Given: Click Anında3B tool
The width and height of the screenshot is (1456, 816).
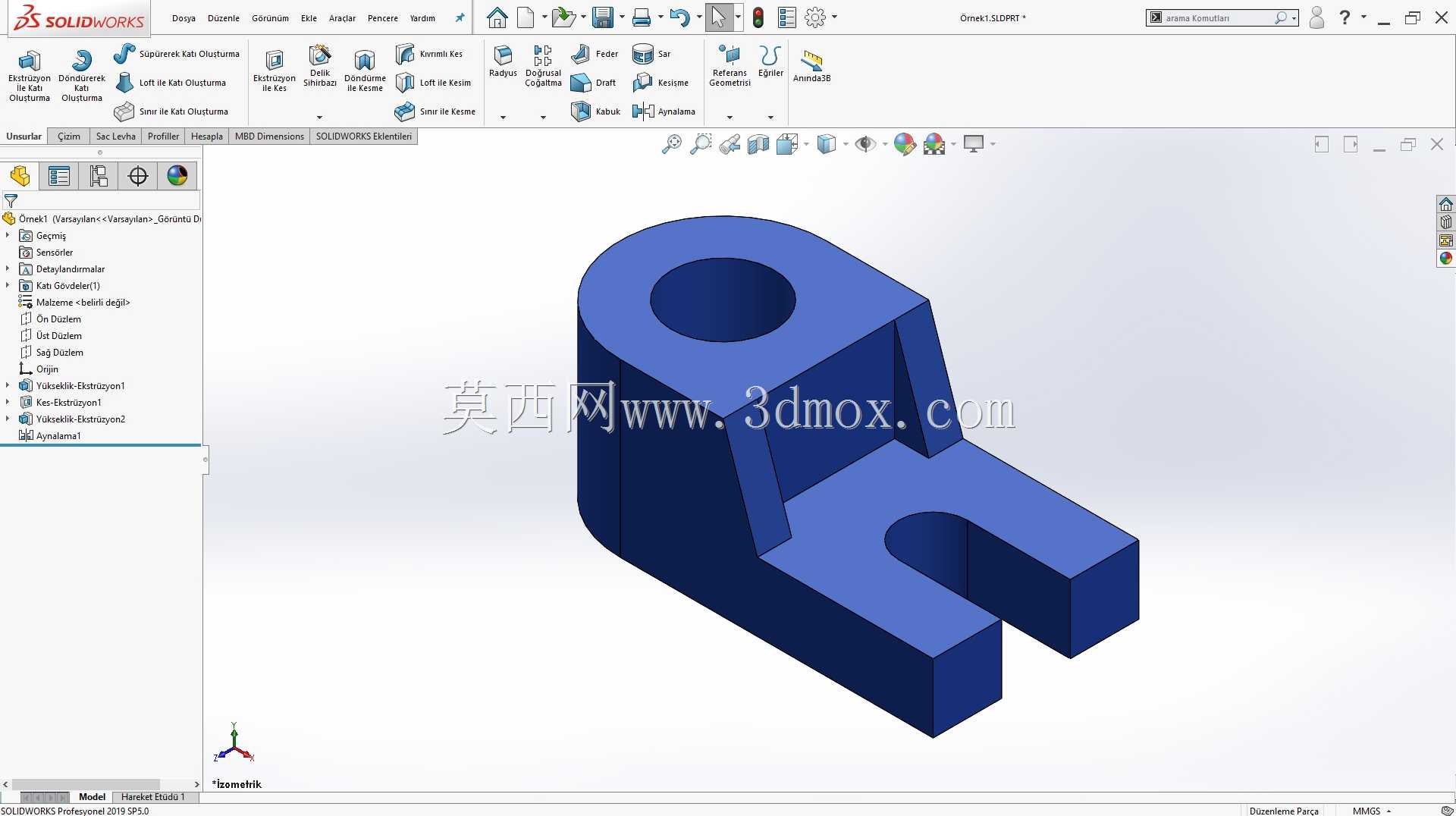Looking at the screenshot, I should pyautogui.click(x=811, y=66).
